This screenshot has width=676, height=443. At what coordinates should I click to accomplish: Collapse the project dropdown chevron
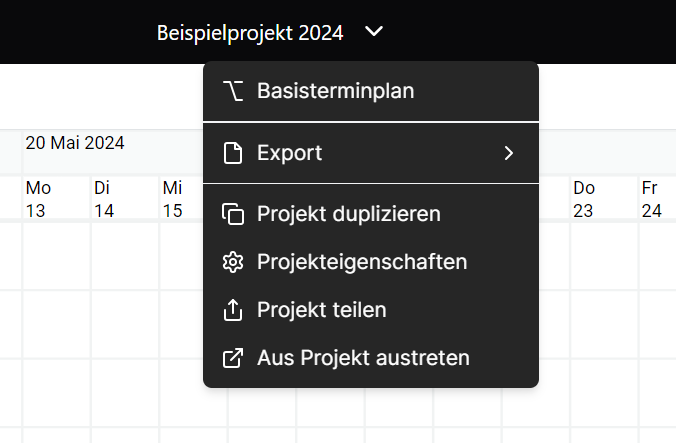point(374,31)
